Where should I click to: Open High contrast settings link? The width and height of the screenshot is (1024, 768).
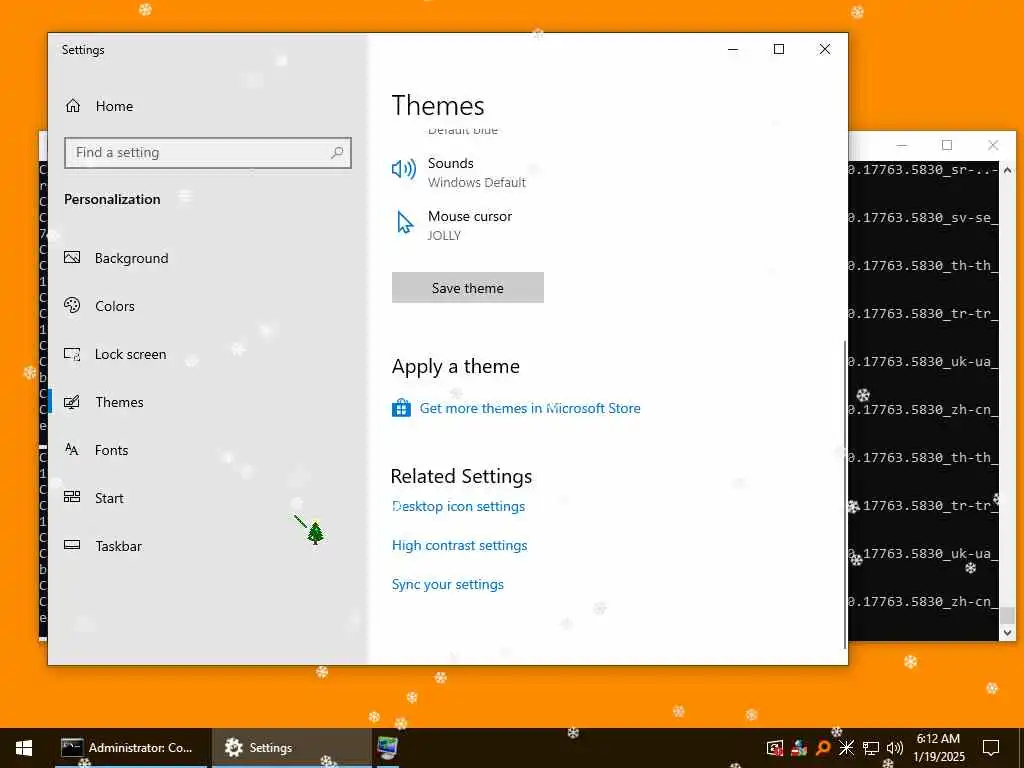pyautogui.click(x=460, y=545)
